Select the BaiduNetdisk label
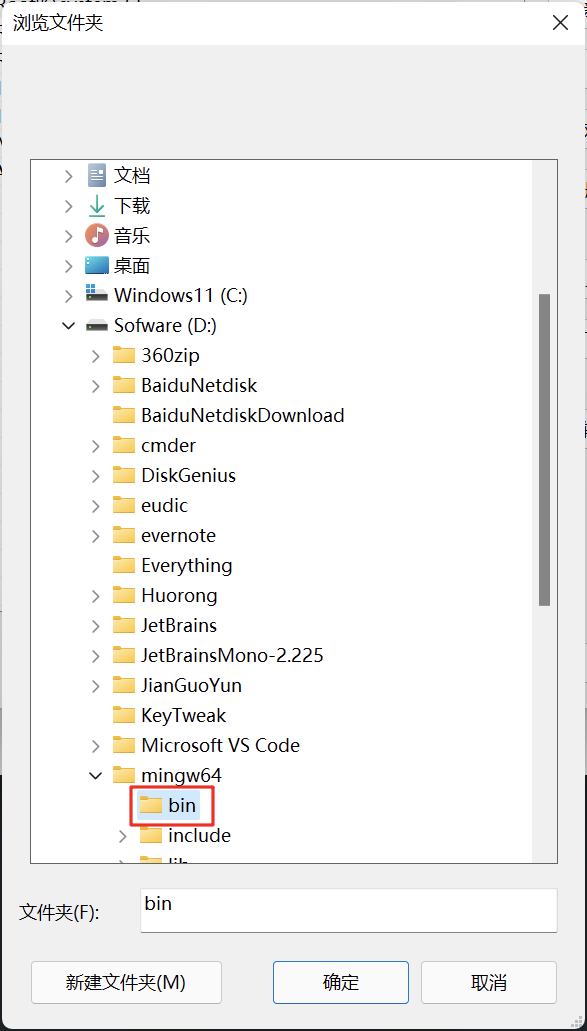587x1031 pixels. point(199,385)
